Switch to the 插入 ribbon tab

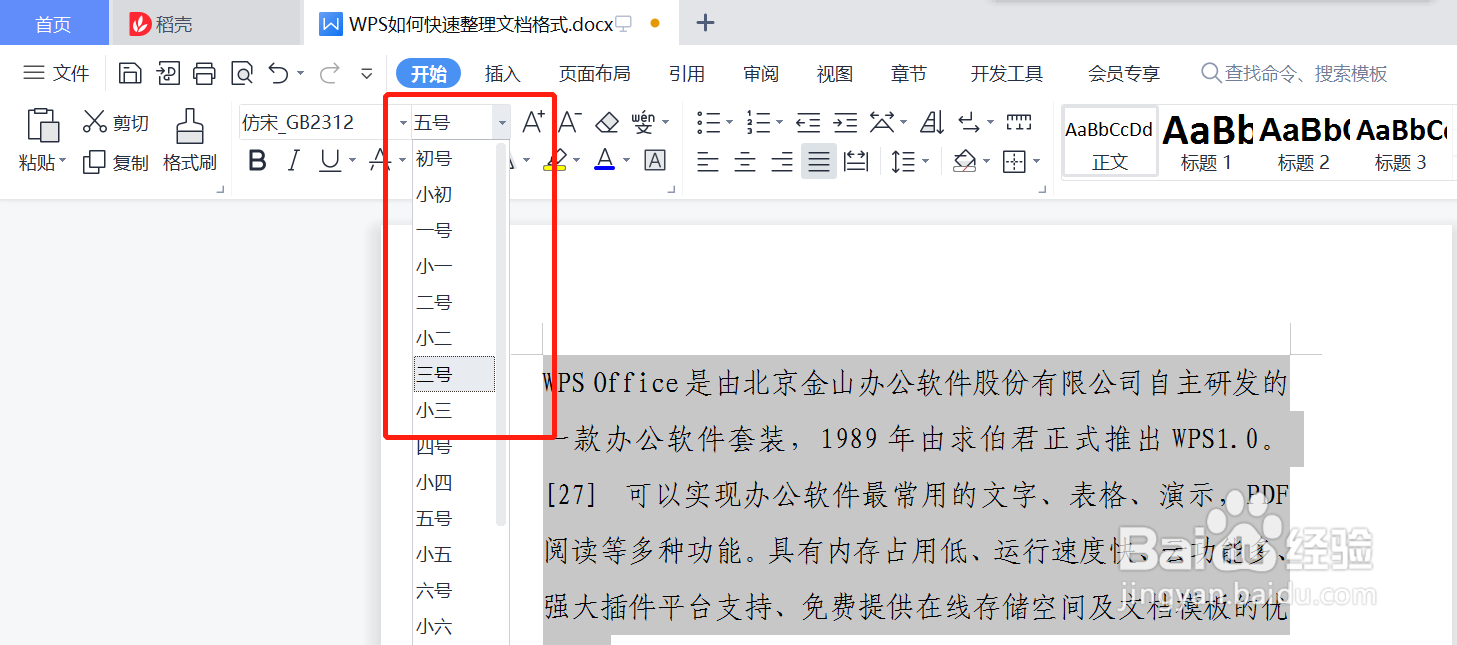pyautogui.click(x=502, y=73)
